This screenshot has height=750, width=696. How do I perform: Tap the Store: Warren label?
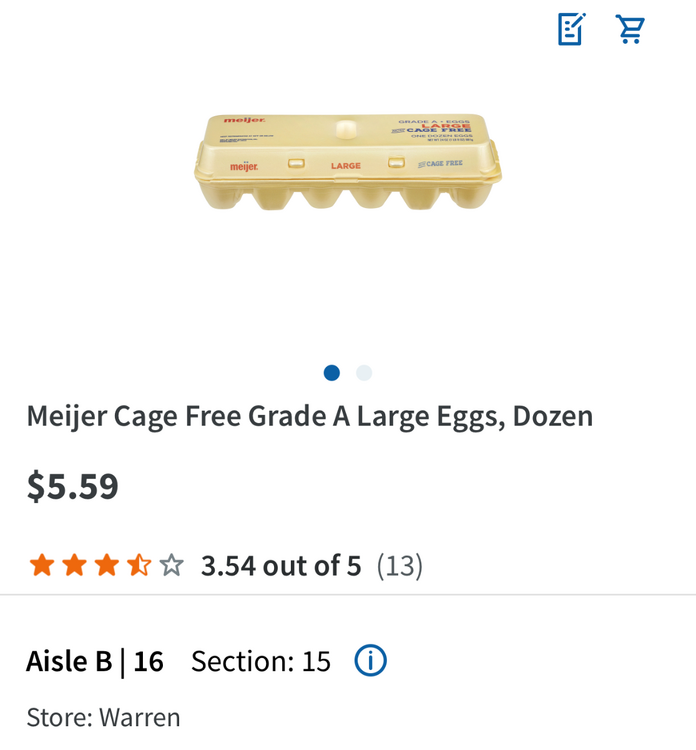click(x=103, y=717)
